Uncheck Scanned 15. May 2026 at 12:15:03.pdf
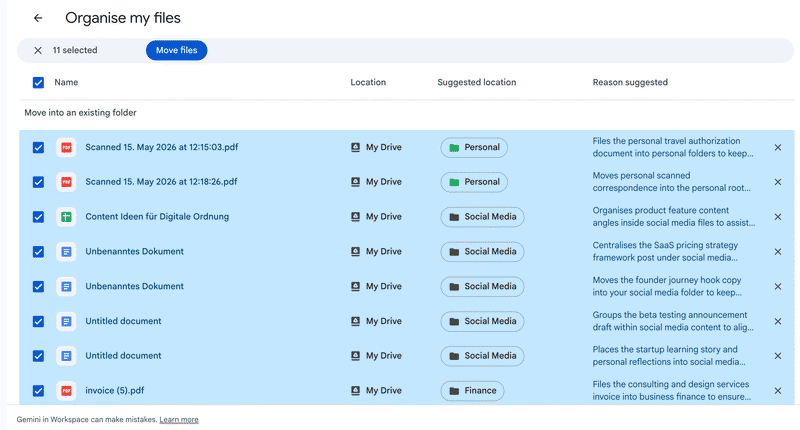 [x=38, y=147]
